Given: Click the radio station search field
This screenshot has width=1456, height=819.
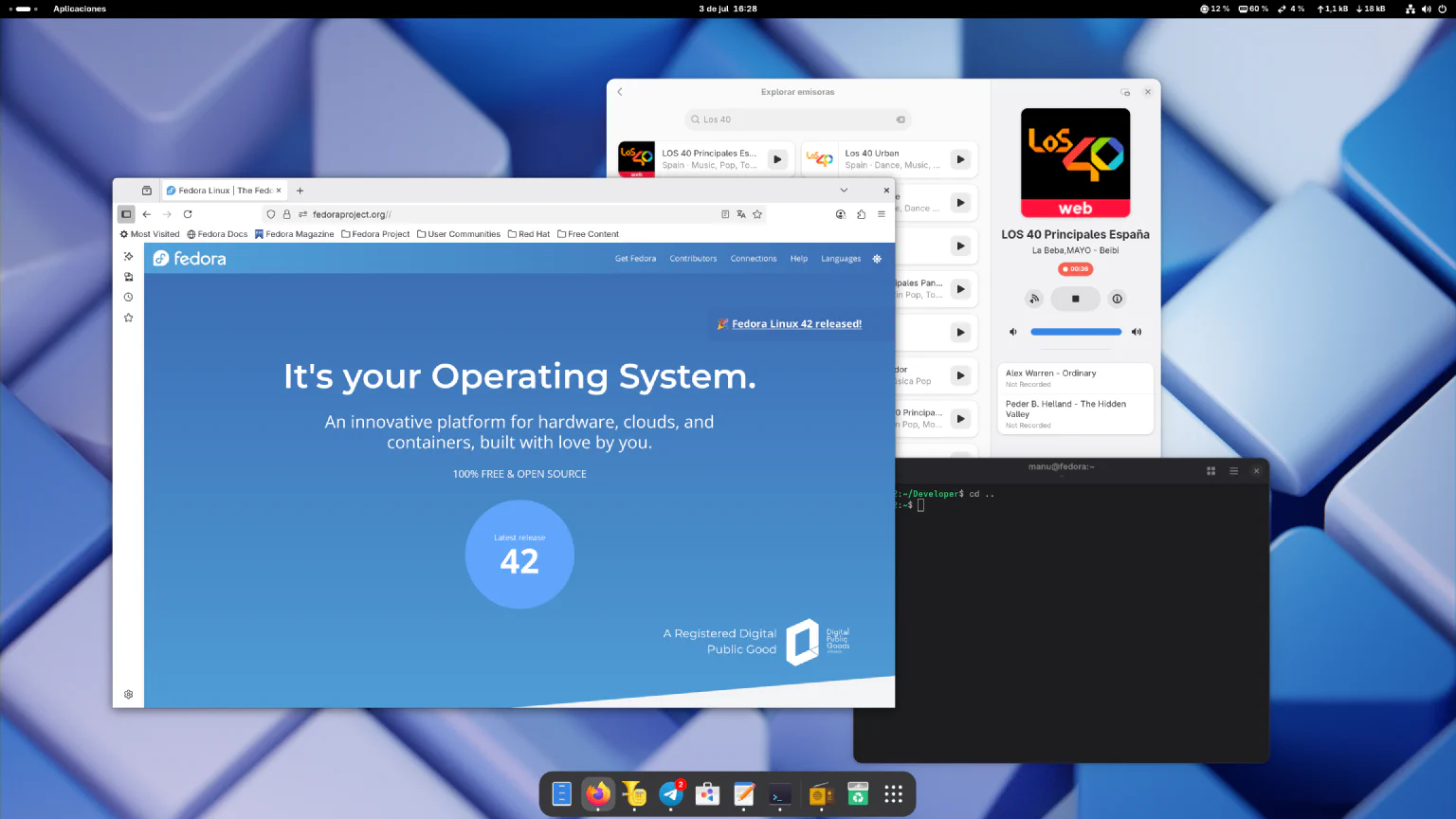Looking at the screenshot, I should pyautogui.click(x=797, y=119).
